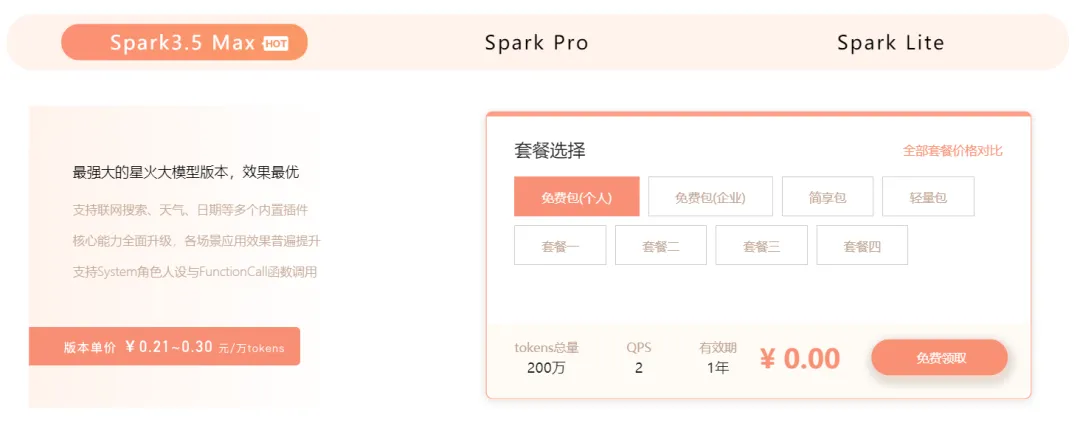Click the HOT badge icon

[x=276, y=43]
